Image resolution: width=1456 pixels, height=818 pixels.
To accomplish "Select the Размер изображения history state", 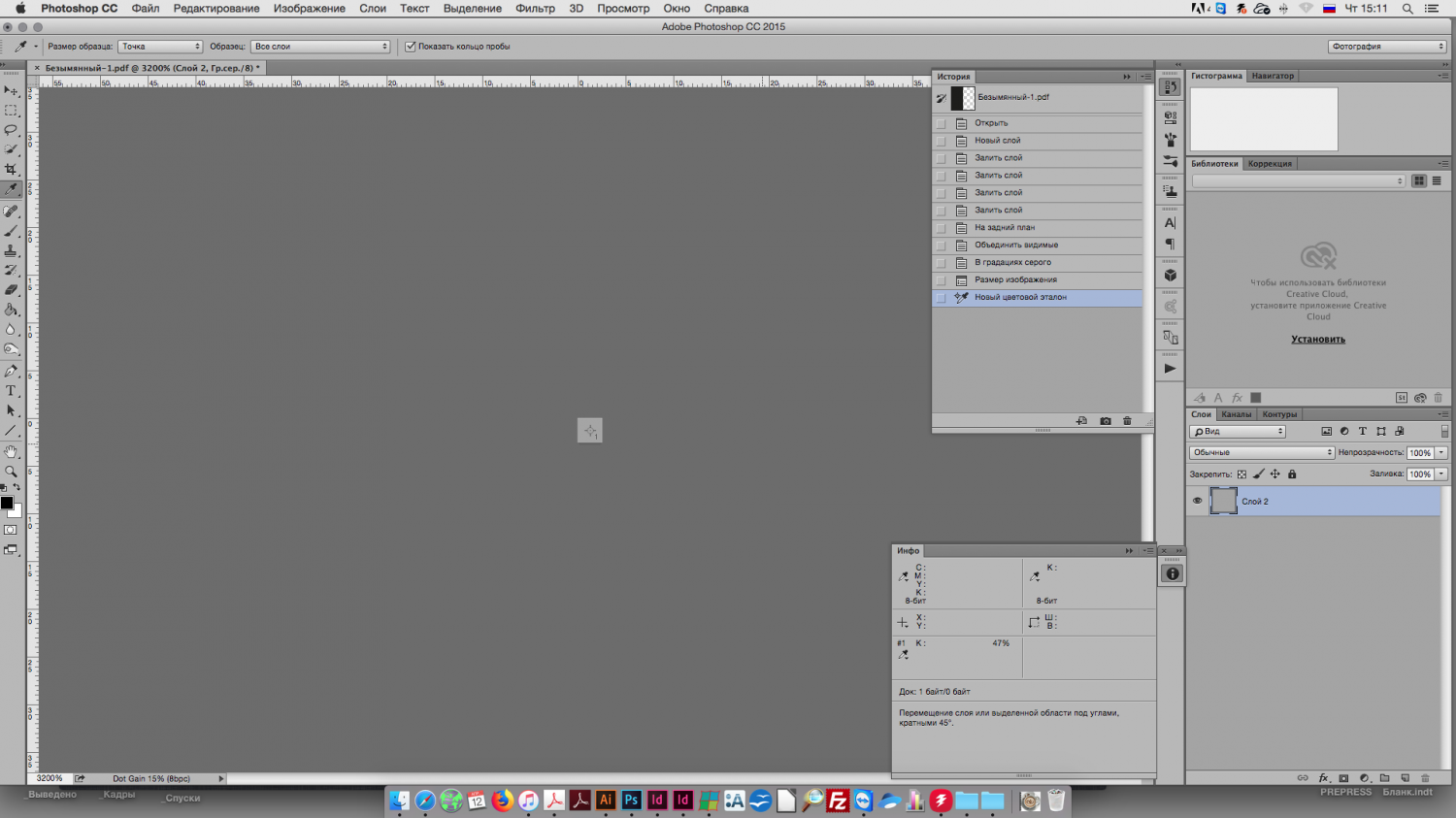I will point(1038,280).
